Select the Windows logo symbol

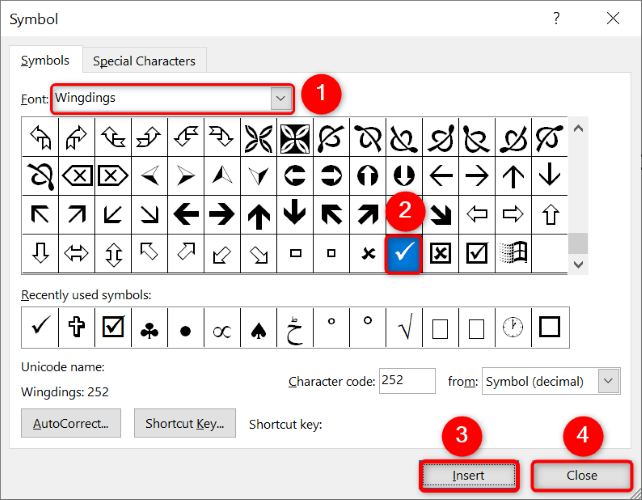point(513,253)
